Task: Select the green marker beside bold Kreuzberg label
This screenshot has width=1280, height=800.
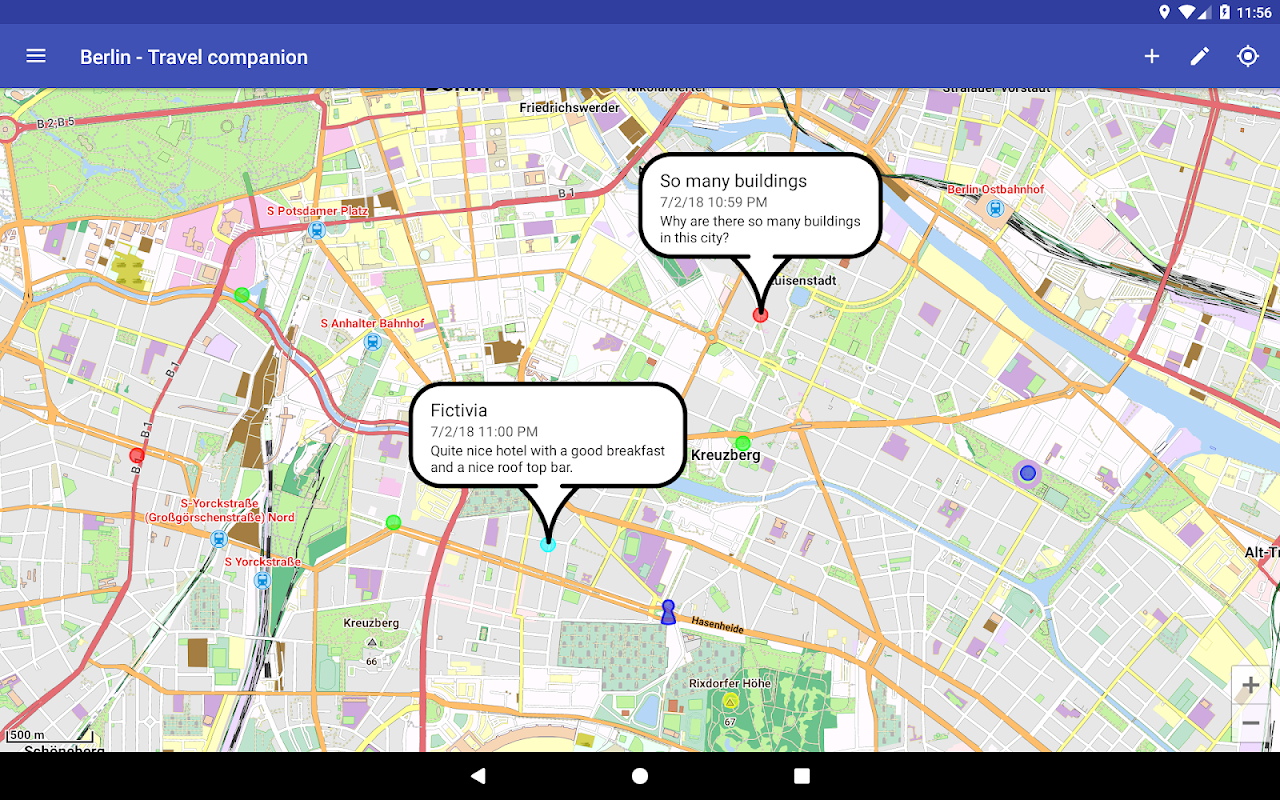Action: point(742,443)
